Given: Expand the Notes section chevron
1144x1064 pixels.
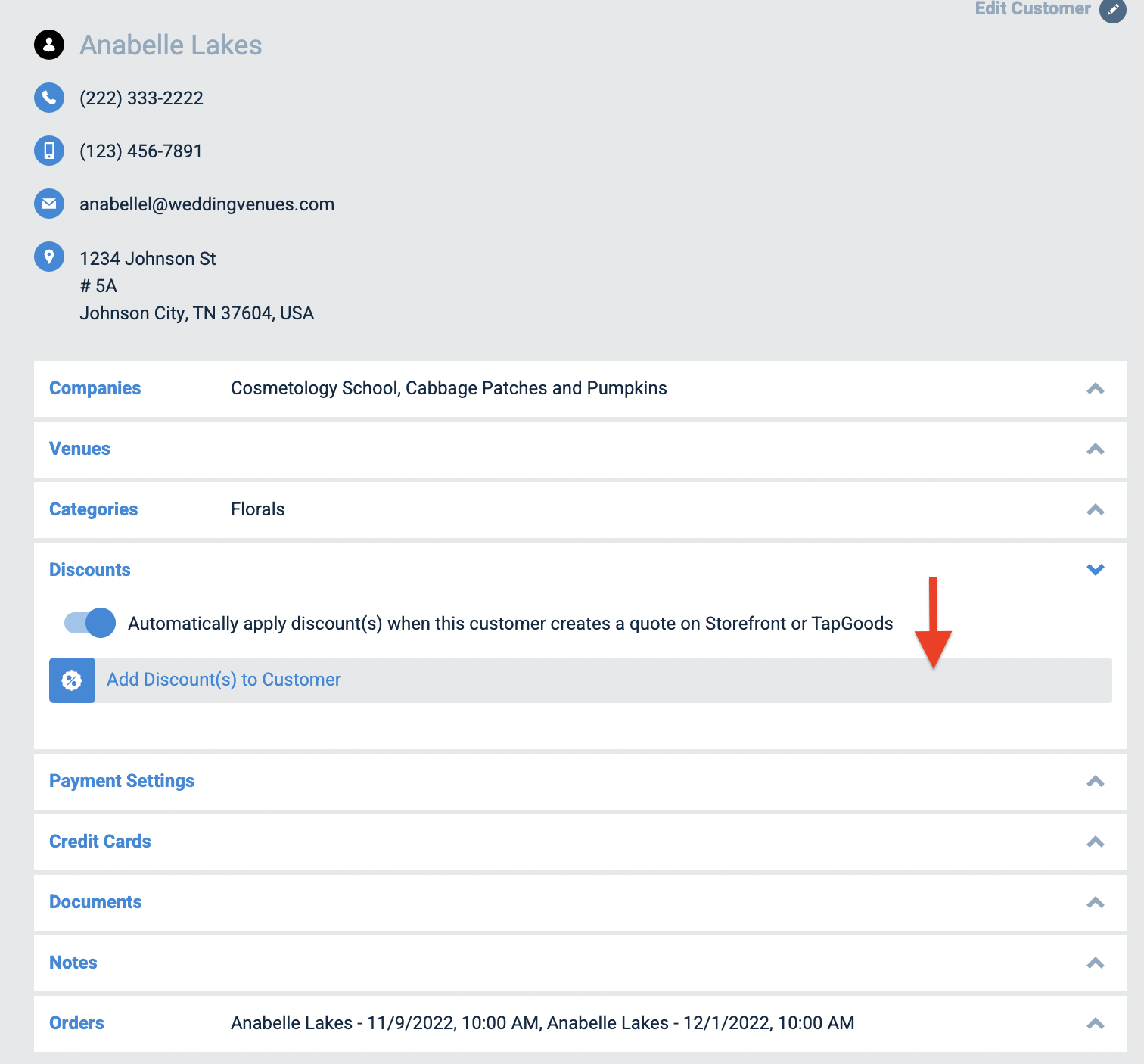Looking at the screenshot, I should tap(1096, 963).
